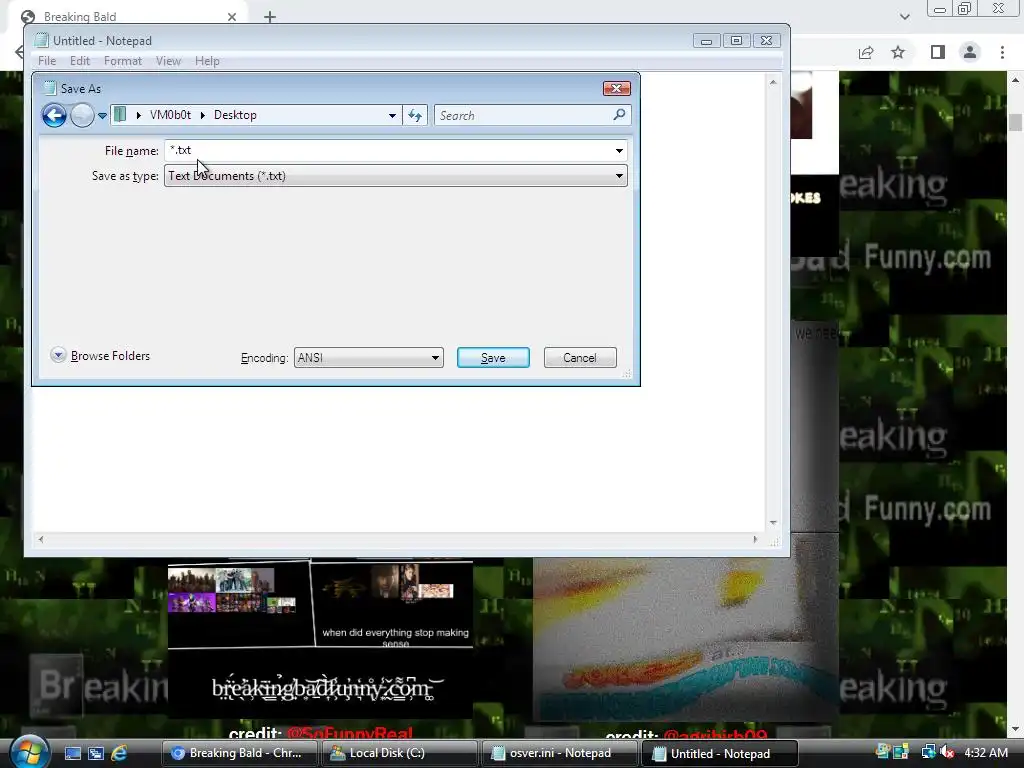Click Switch between windows quick launch icon
This screenshot has width=1024, height=768.
tap(96, 754)
